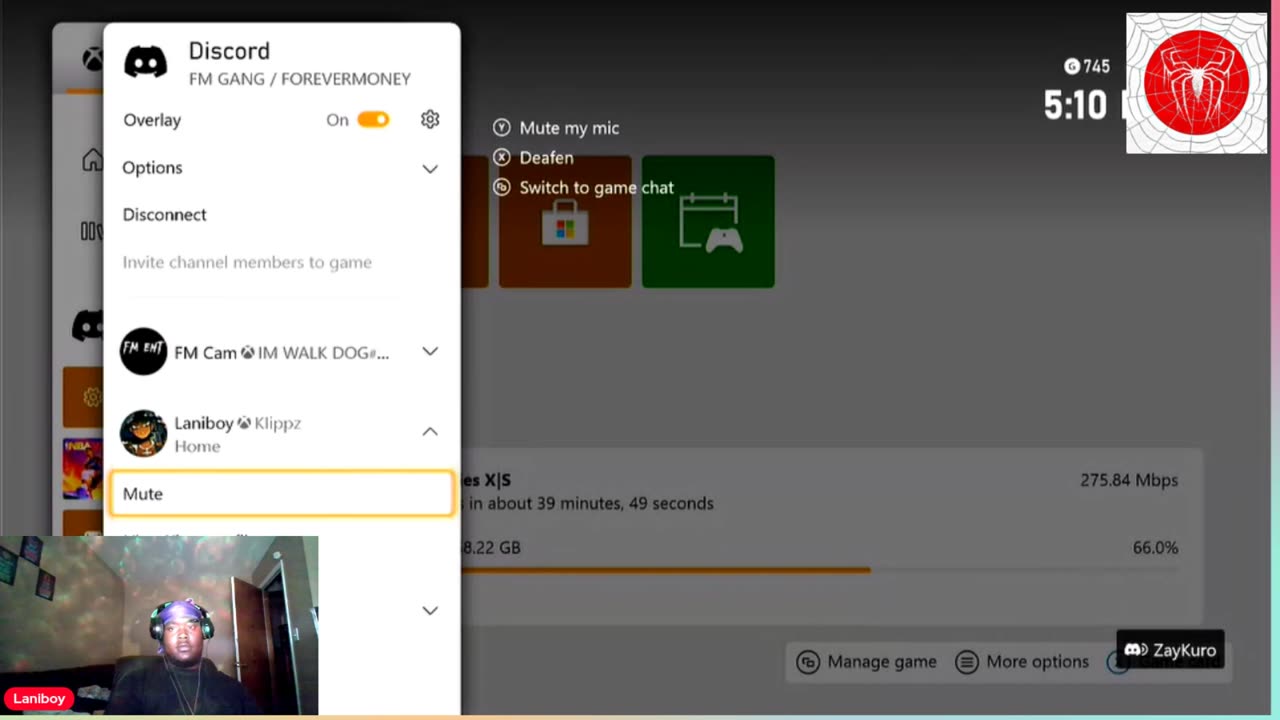
Task: Click the Xbox logo in guide
Action: pos(92,60)
